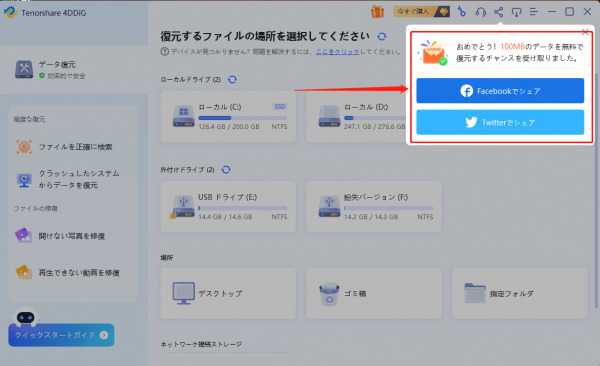The width and height of the screenshot is (600, 366).
Task: Click the F: partition USB icon
Action: click(x=329, y=206)
